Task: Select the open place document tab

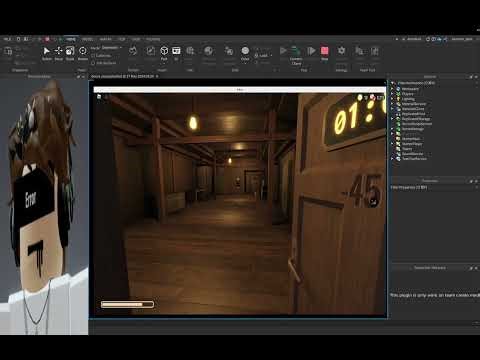Action: [x=122, y=76]
